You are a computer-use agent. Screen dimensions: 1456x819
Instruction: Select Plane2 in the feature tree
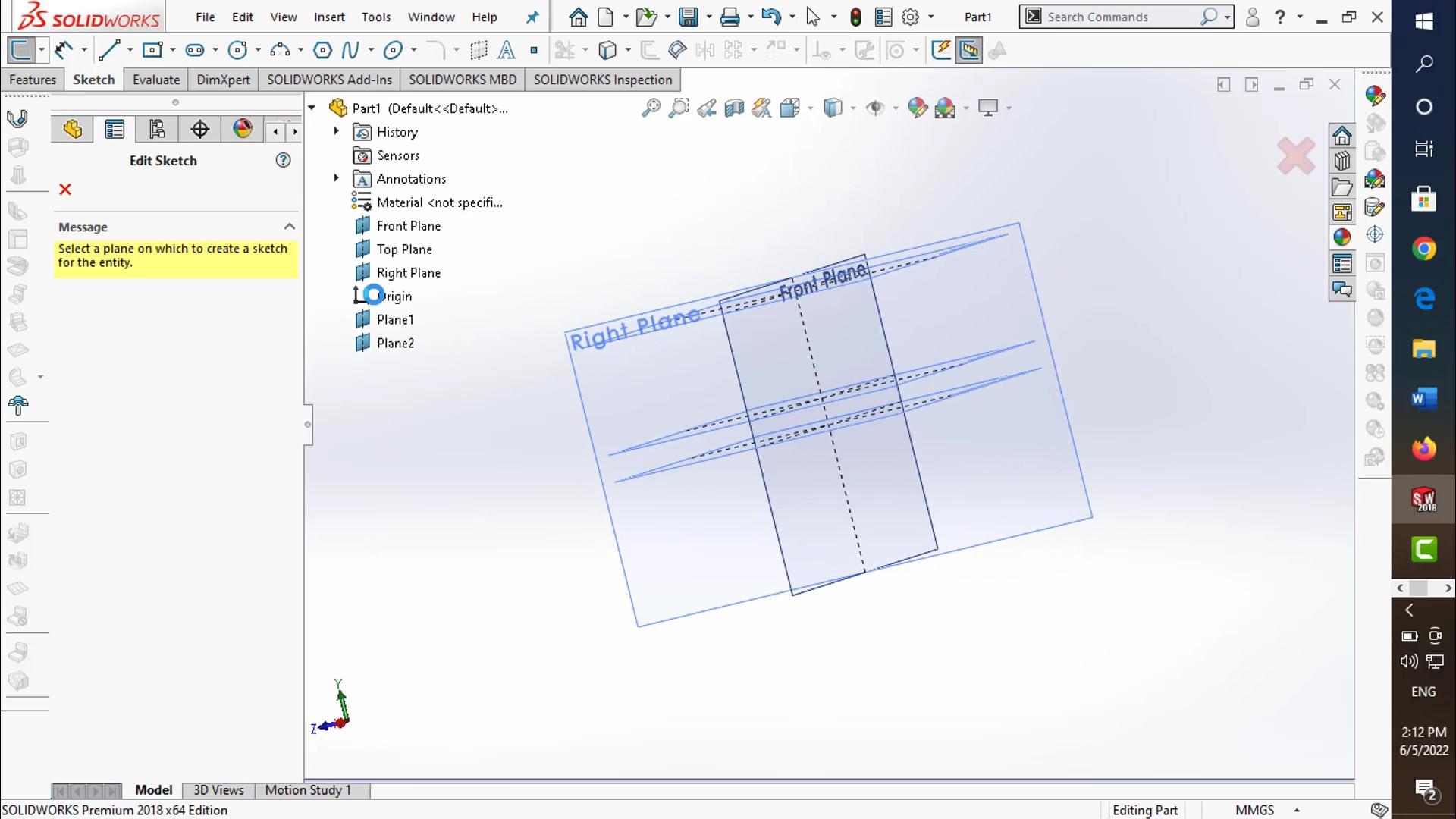tap(395, 344)
